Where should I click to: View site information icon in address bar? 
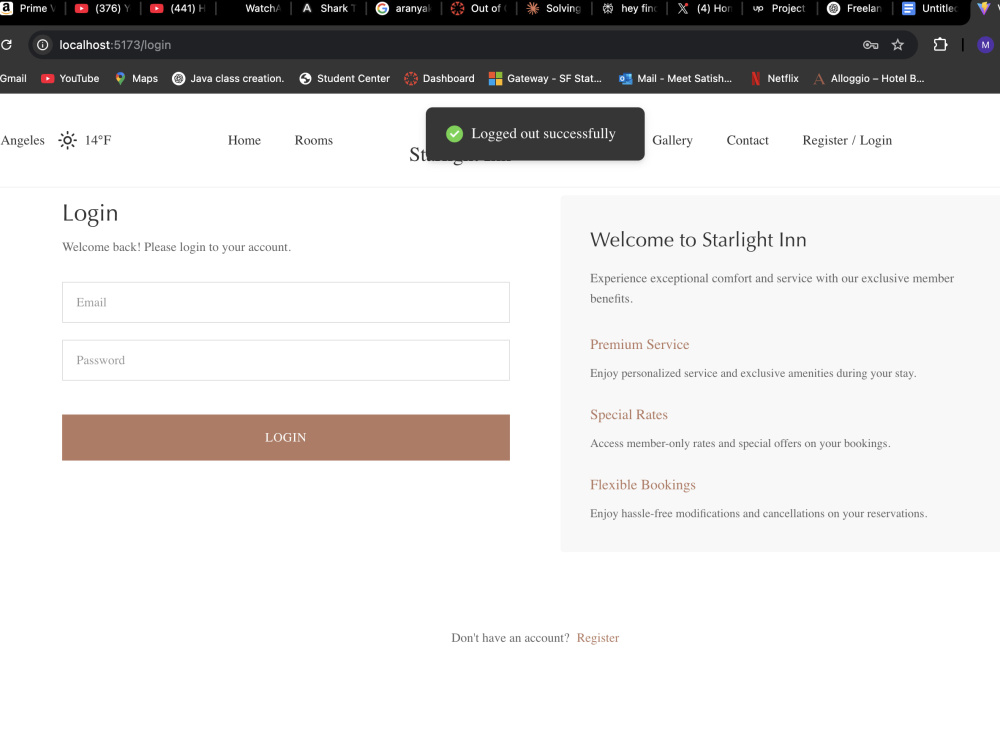43,45
